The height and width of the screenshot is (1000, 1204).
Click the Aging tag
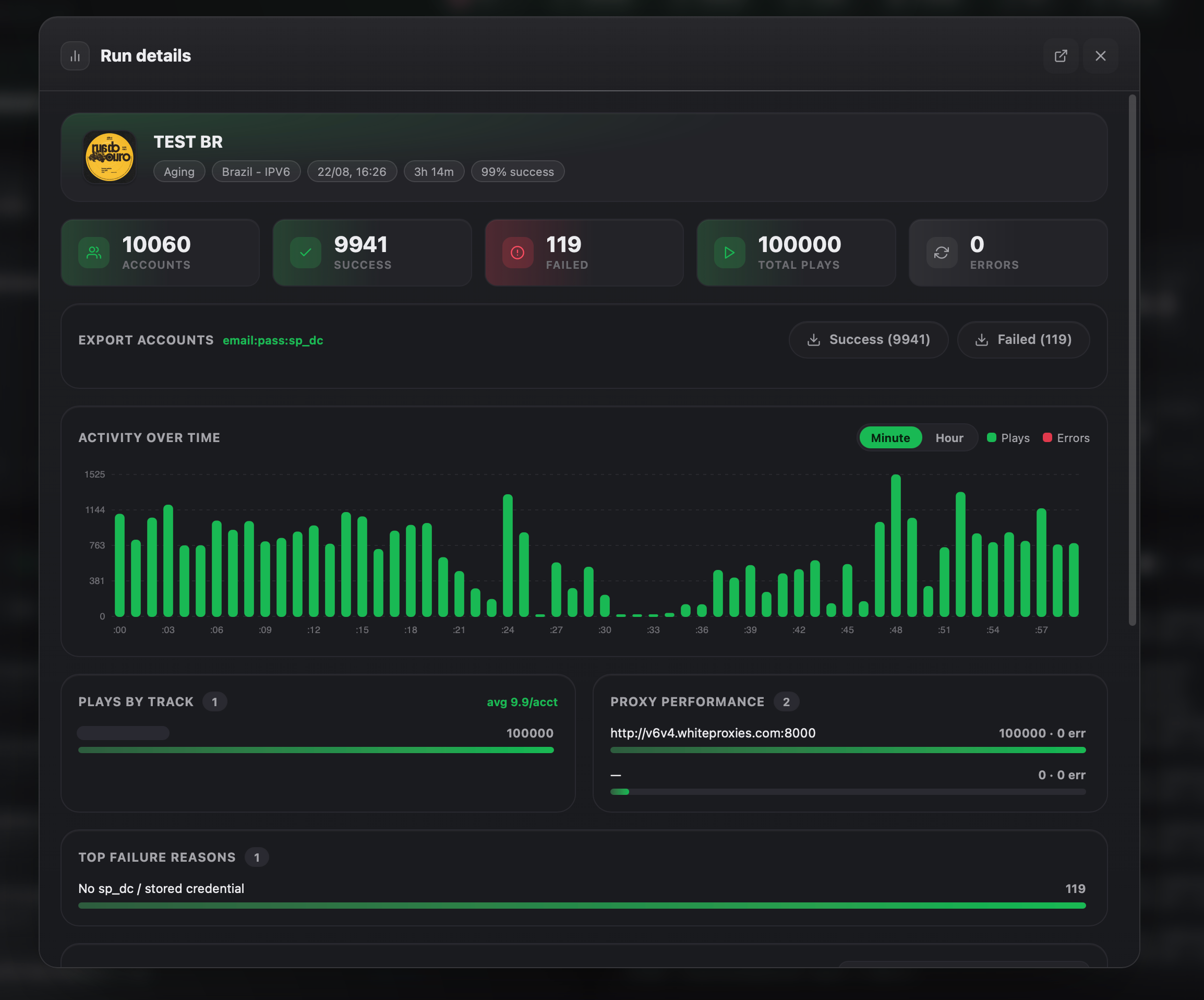[x=179, y=172]
